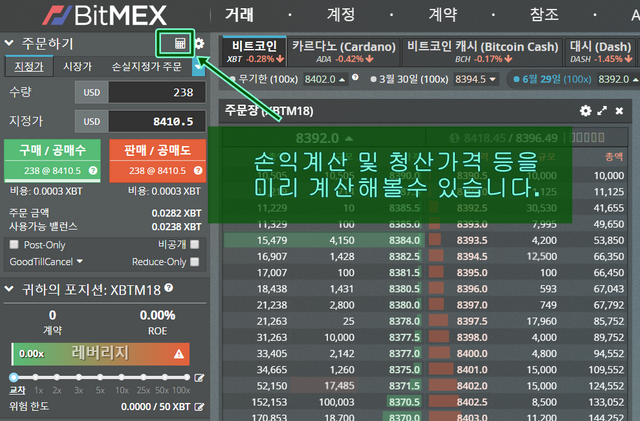Click the 판매 / 공매도 sell button
Image resolution: width=640 pixels, height=421 pixels.
click(x=158, y=160)
